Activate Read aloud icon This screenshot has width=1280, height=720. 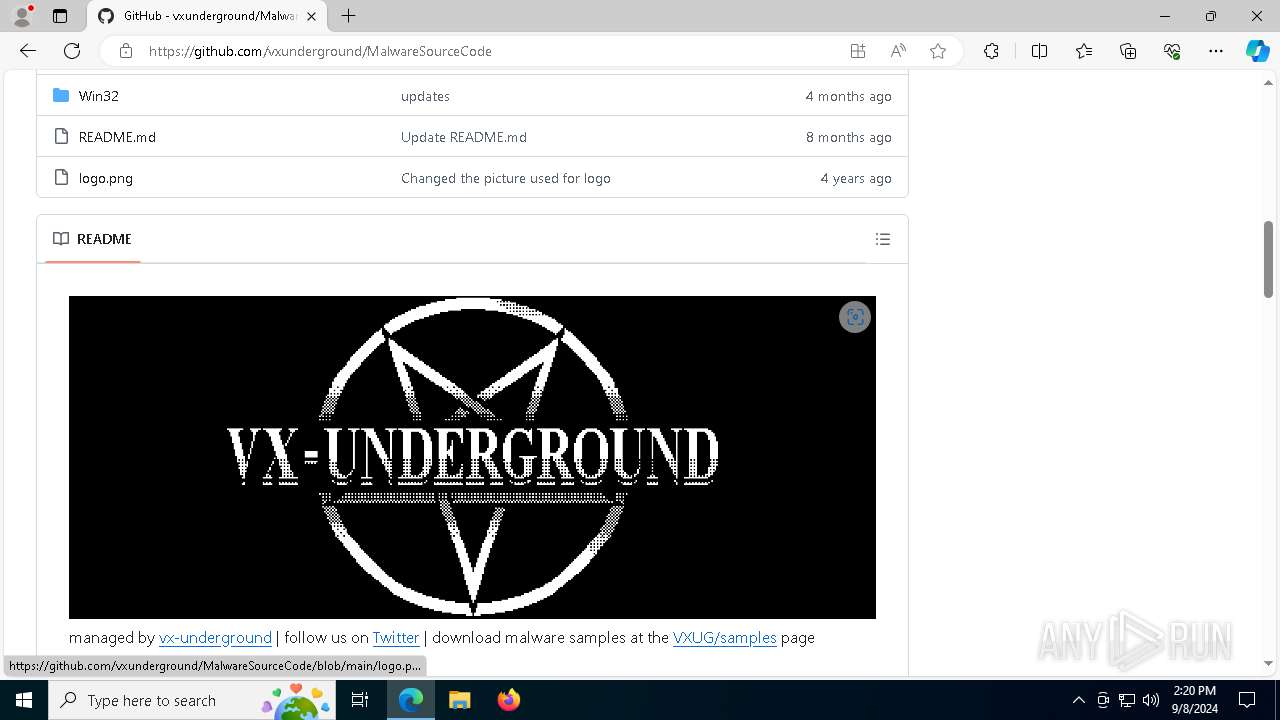(x=898, y=51)
